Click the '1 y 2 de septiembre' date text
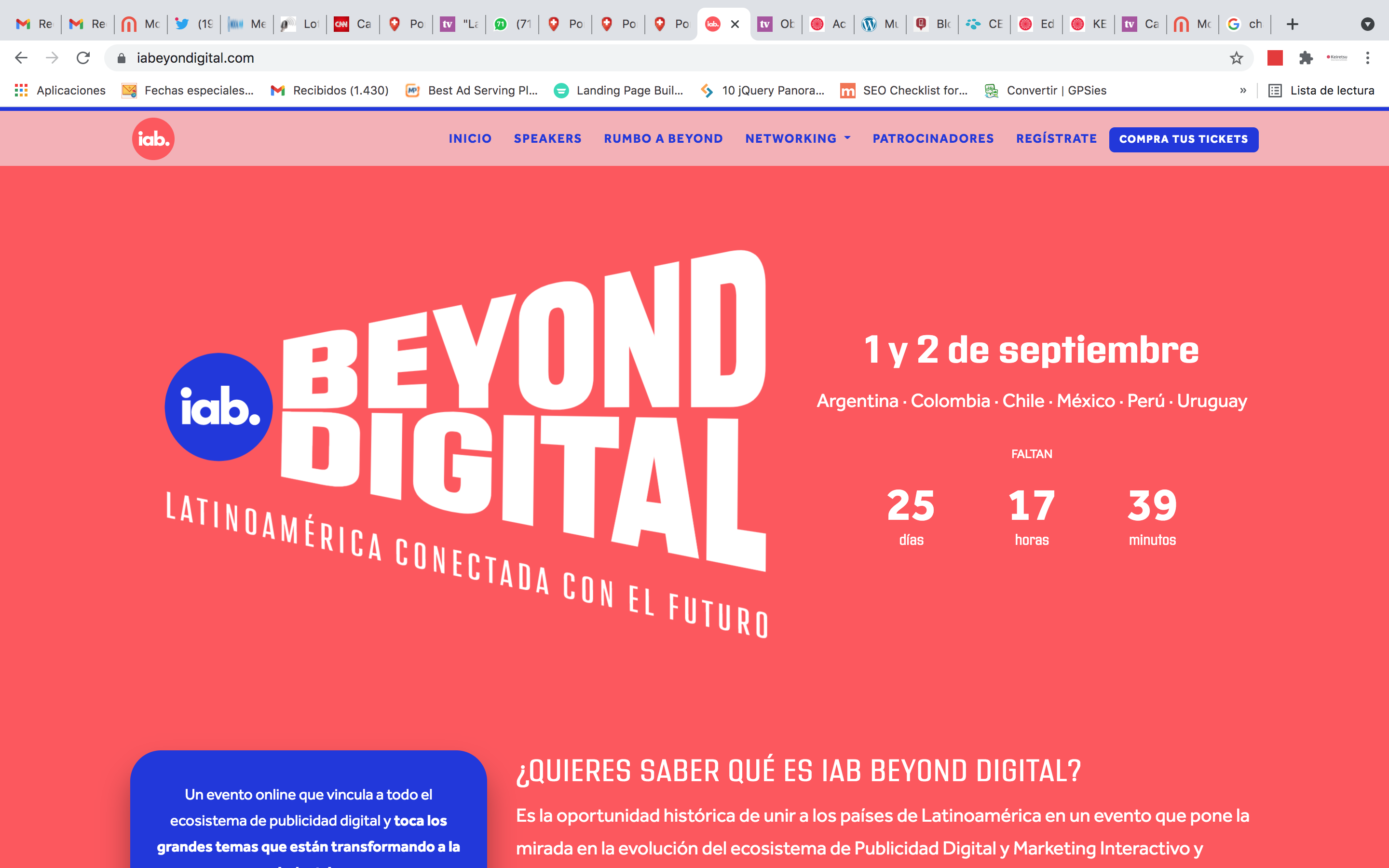 point(1032,350)
